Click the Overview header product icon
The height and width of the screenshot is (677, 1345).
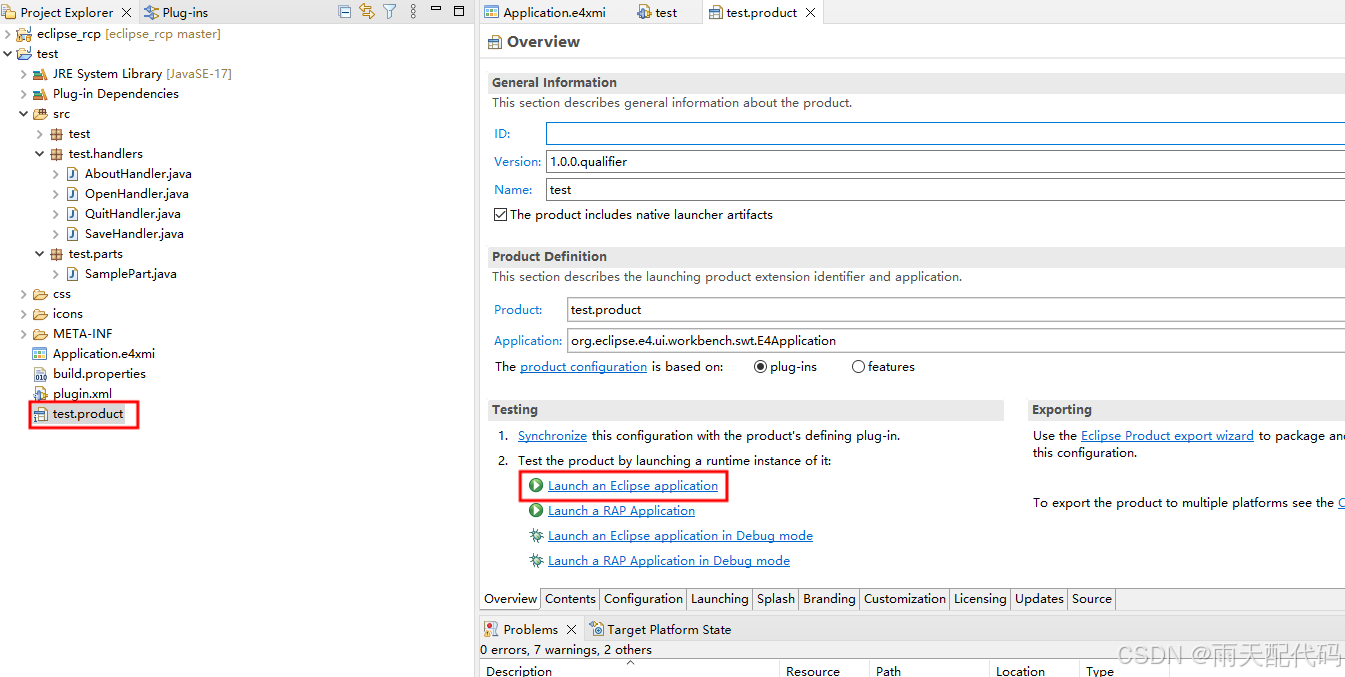click(494, 42)
